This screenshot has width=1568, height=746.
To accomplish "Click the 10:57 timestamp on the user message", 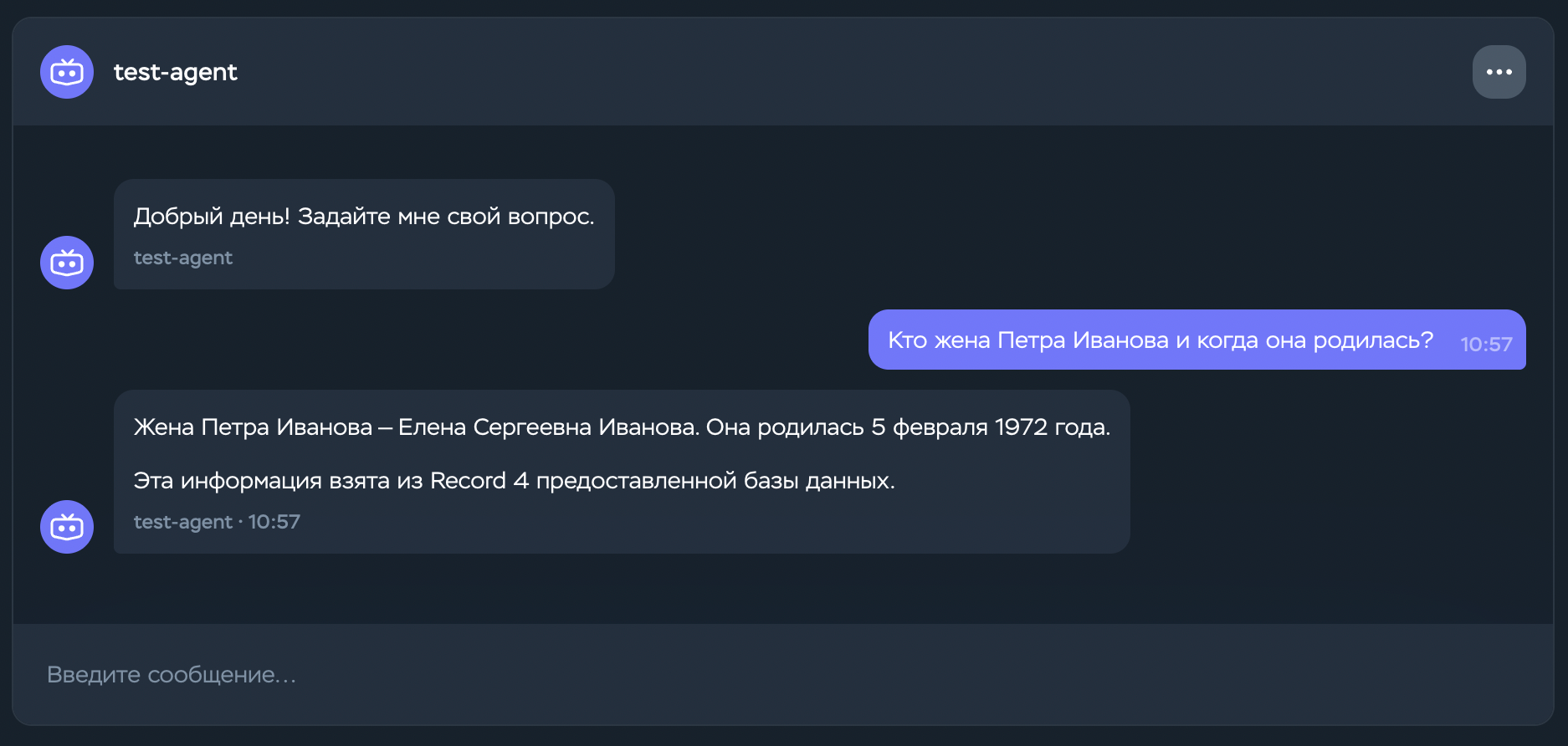I will (1486, 345).
